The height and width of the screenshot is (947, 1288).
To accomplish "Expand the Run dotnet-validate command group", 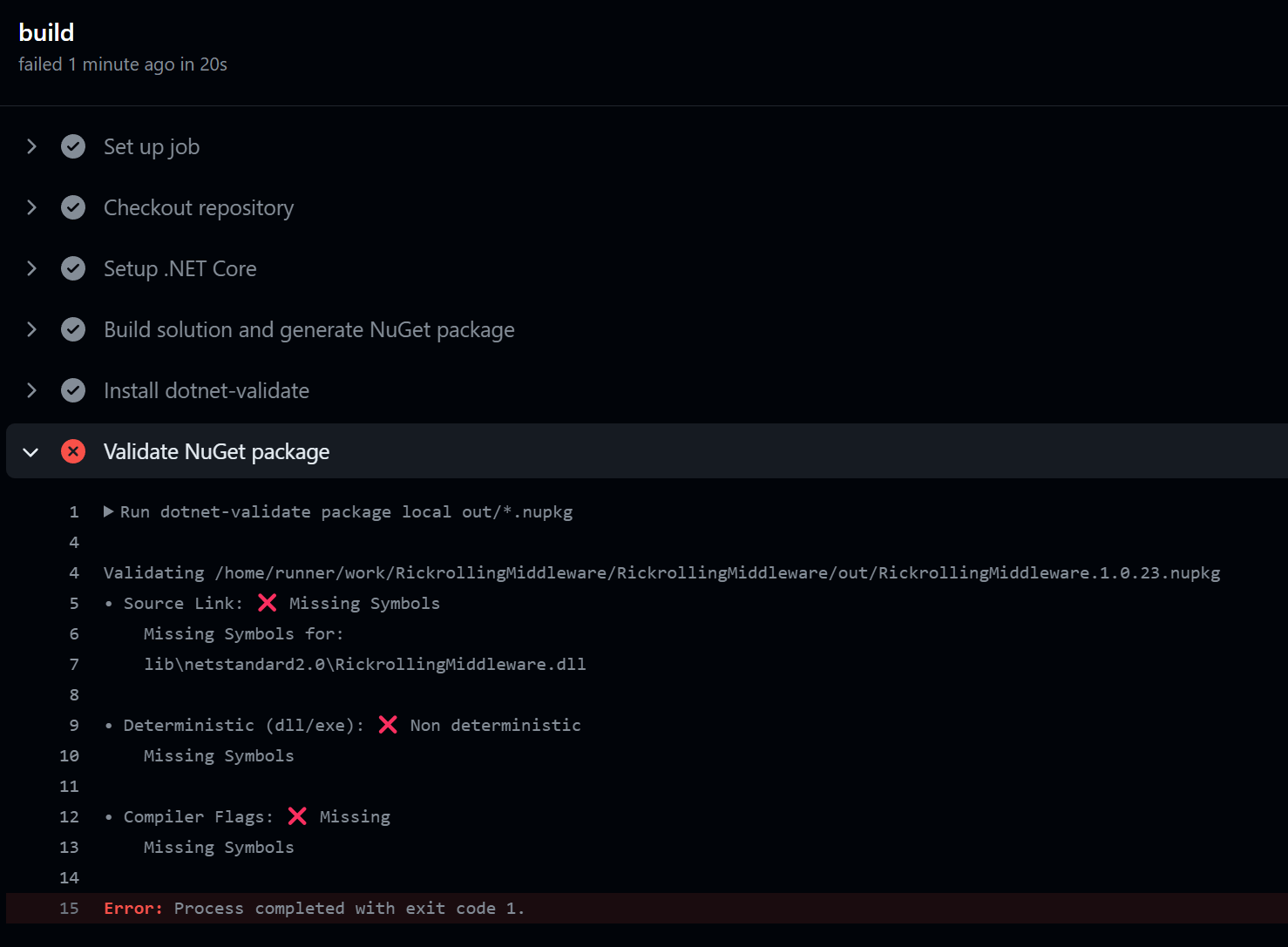I will click(108, 511).
